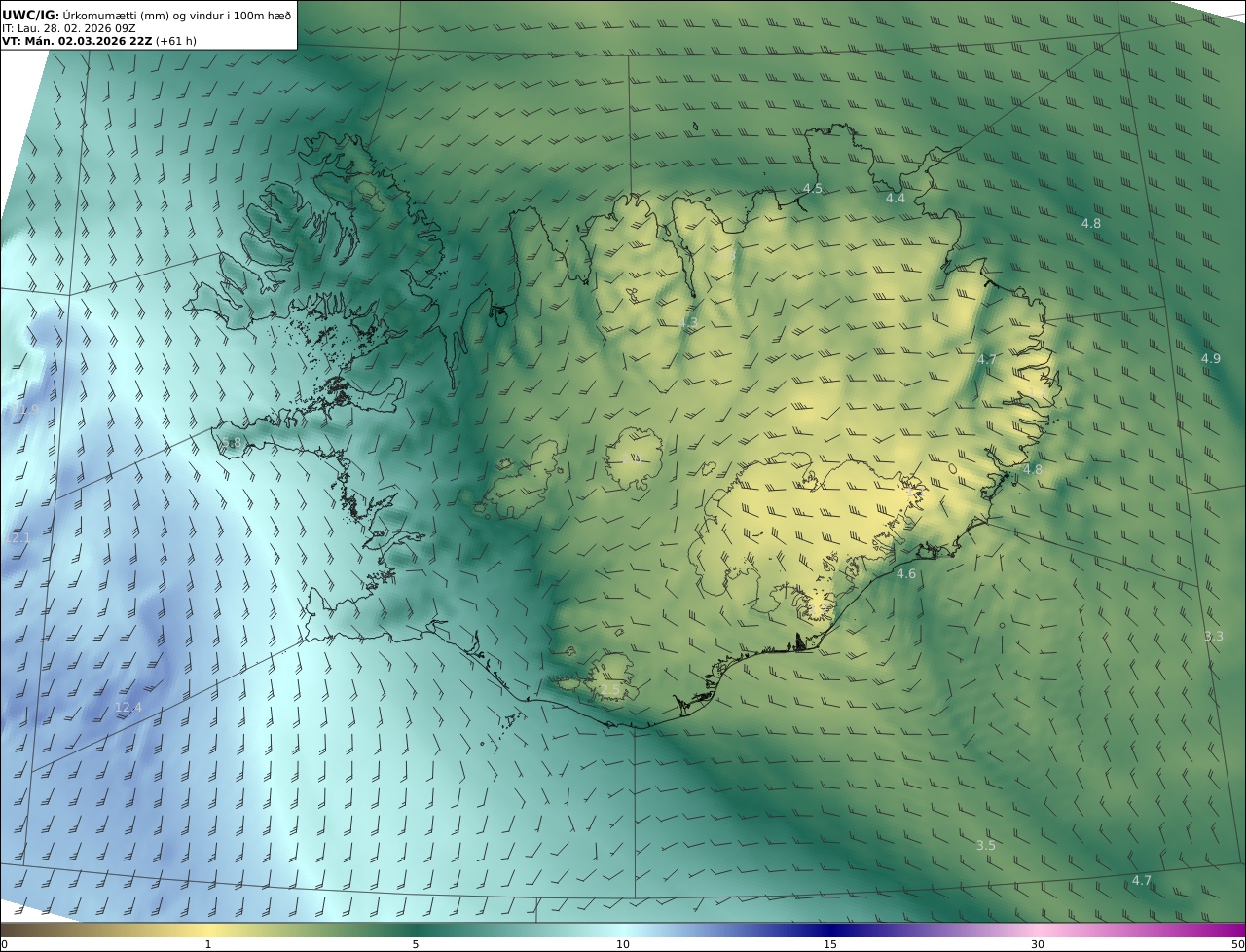Click the colorbar tick labeled 1
The image size is (1246, 952).
click(x=208, y=944)
